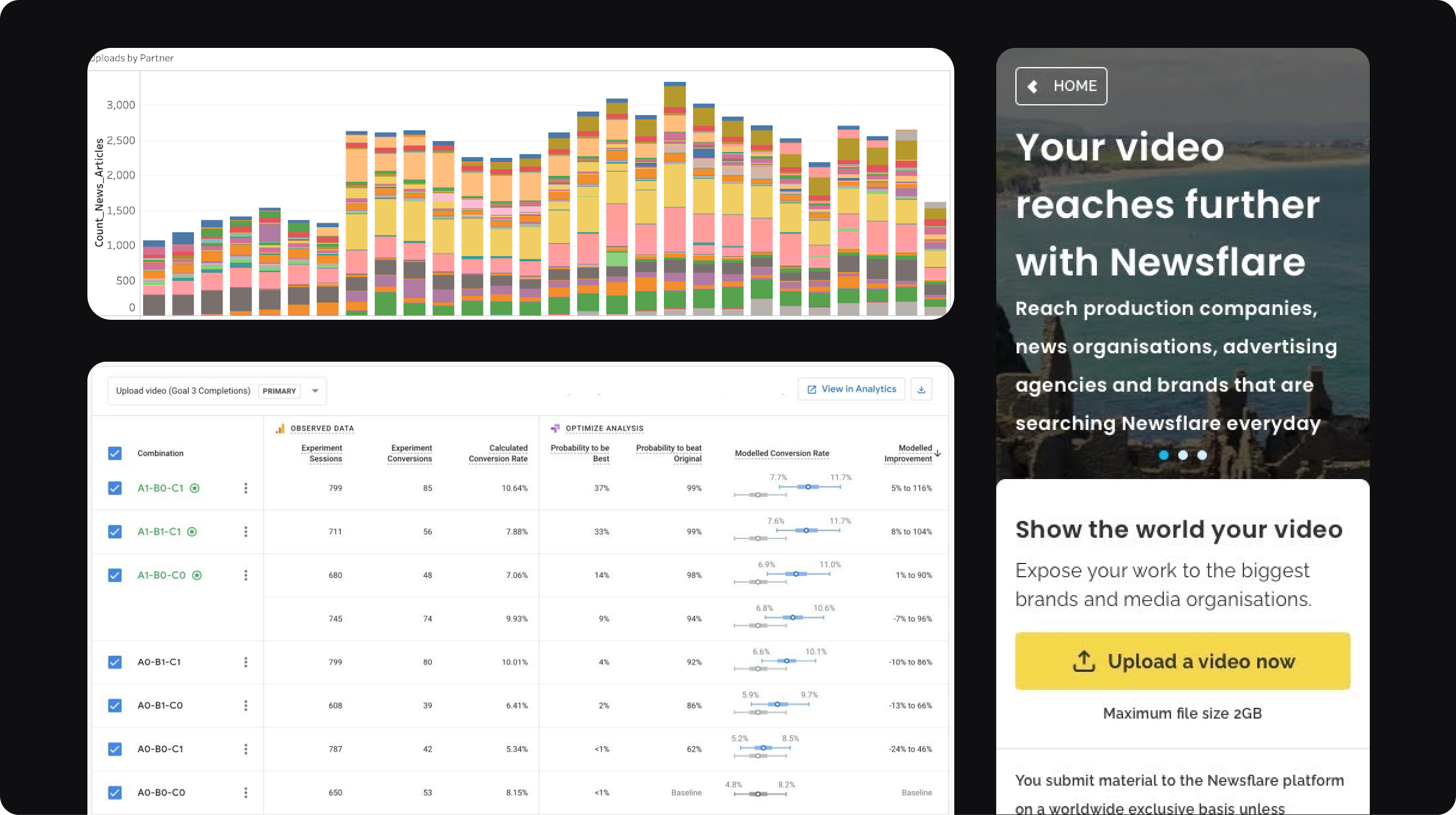Click the download report icon
The width and height of the screenshot is (1456, 815).
pos(921,390)
